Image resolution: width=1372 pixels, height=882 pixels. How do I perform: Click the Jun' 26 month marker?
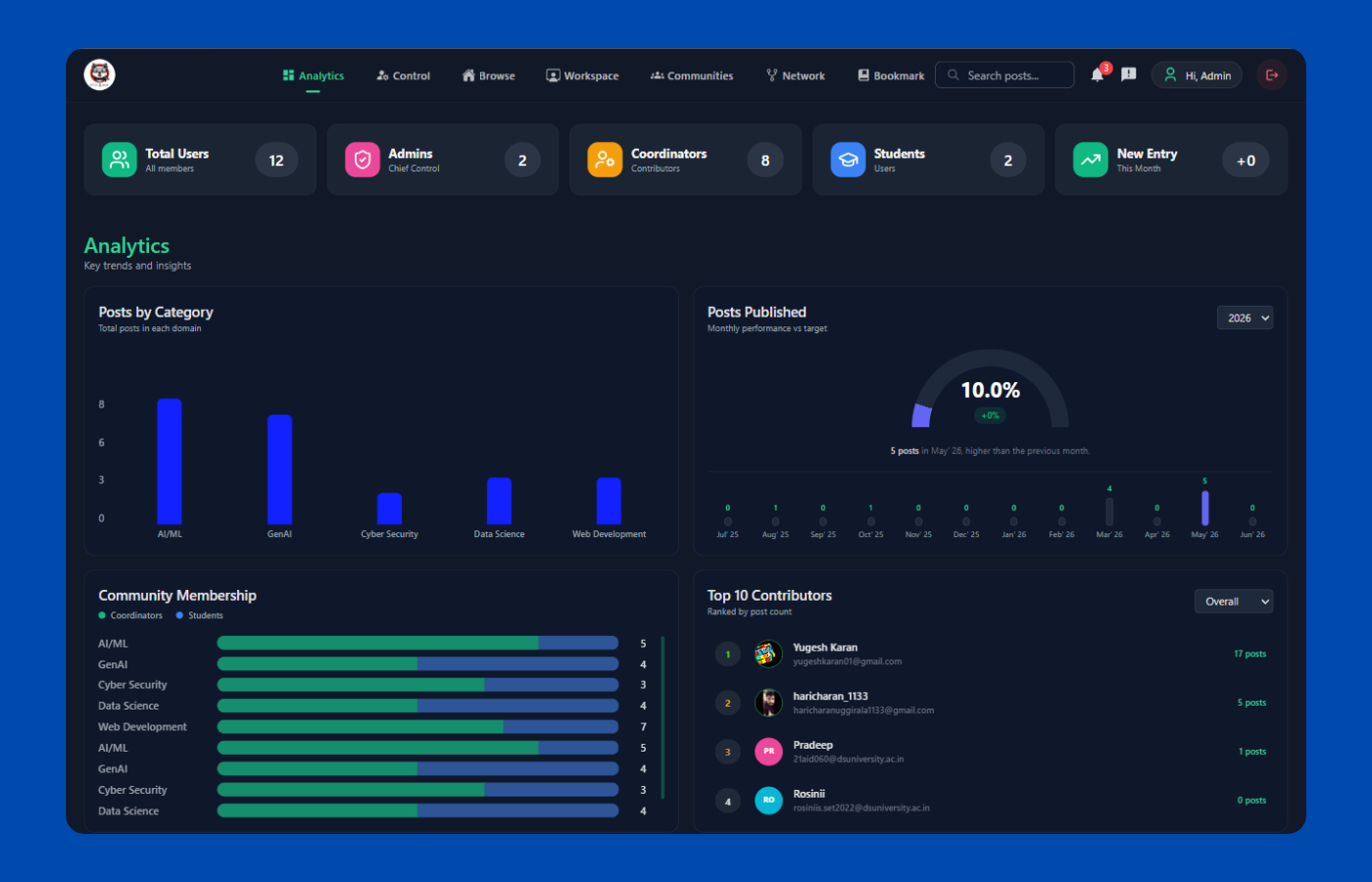pos(1252,521)
